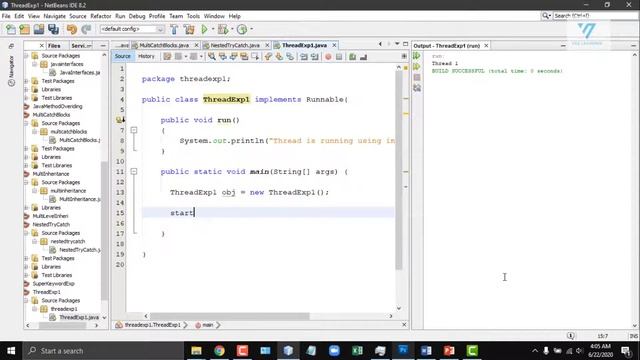
Task: Click Re-run with different parameters in Output
Action: [417, 67]
